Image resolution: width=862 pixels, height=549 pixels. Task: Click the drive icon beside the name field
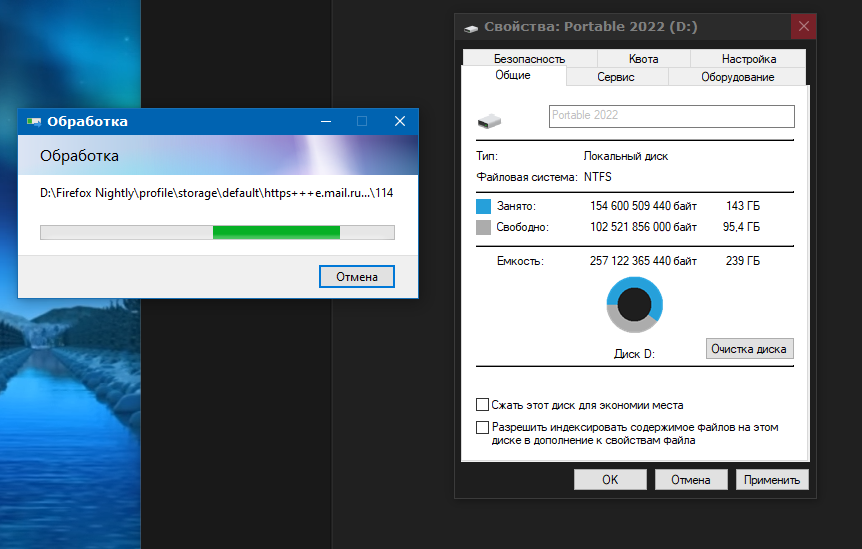point(489,120)
